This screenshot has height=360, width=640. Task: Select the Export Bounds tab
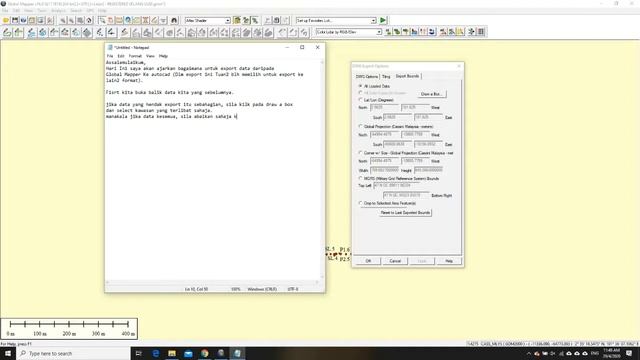tap(407, 76)
